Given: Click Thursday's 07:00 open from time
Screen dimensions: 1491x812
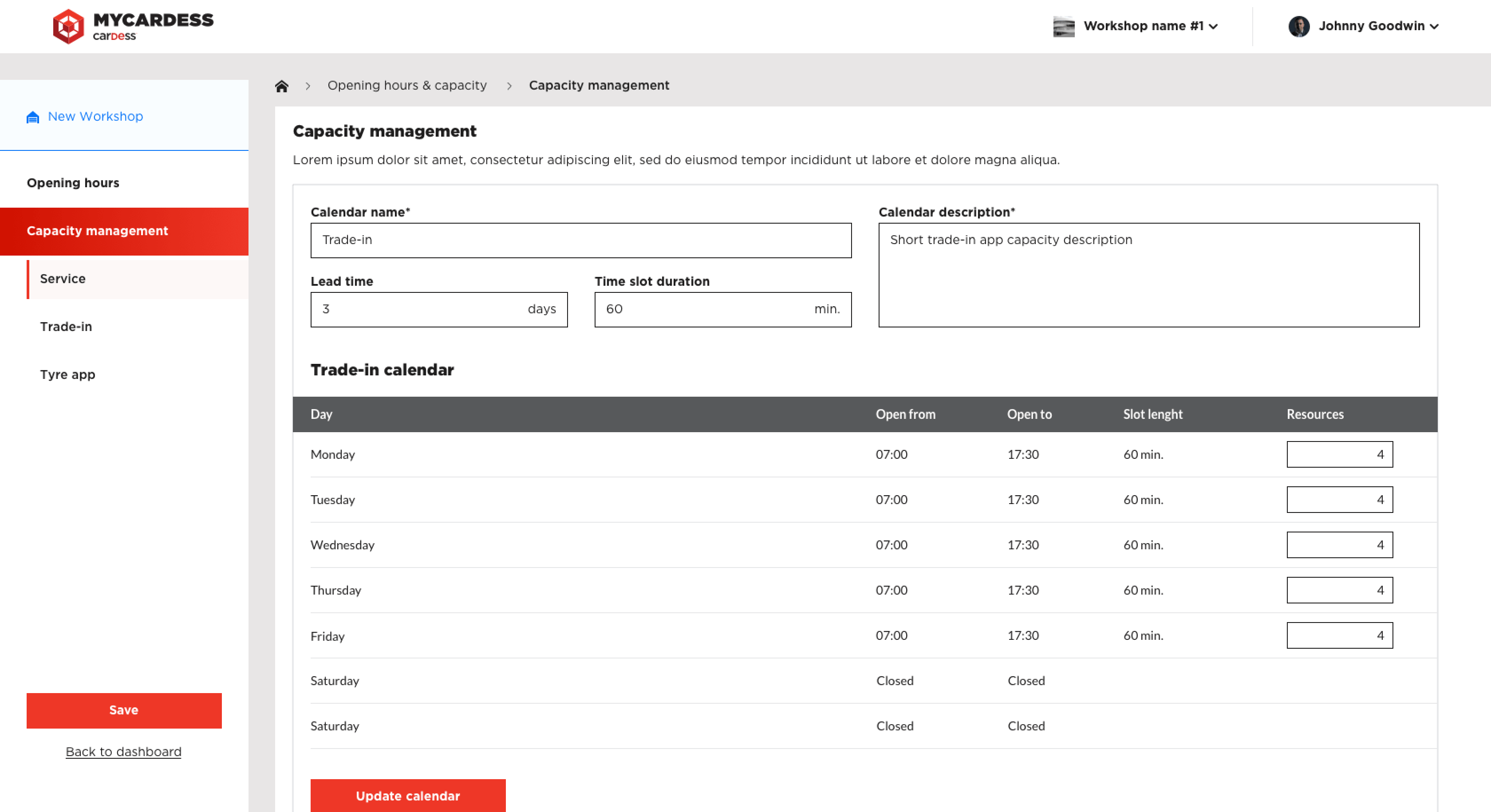Looking at the screenshot, I should click(891, 590).
